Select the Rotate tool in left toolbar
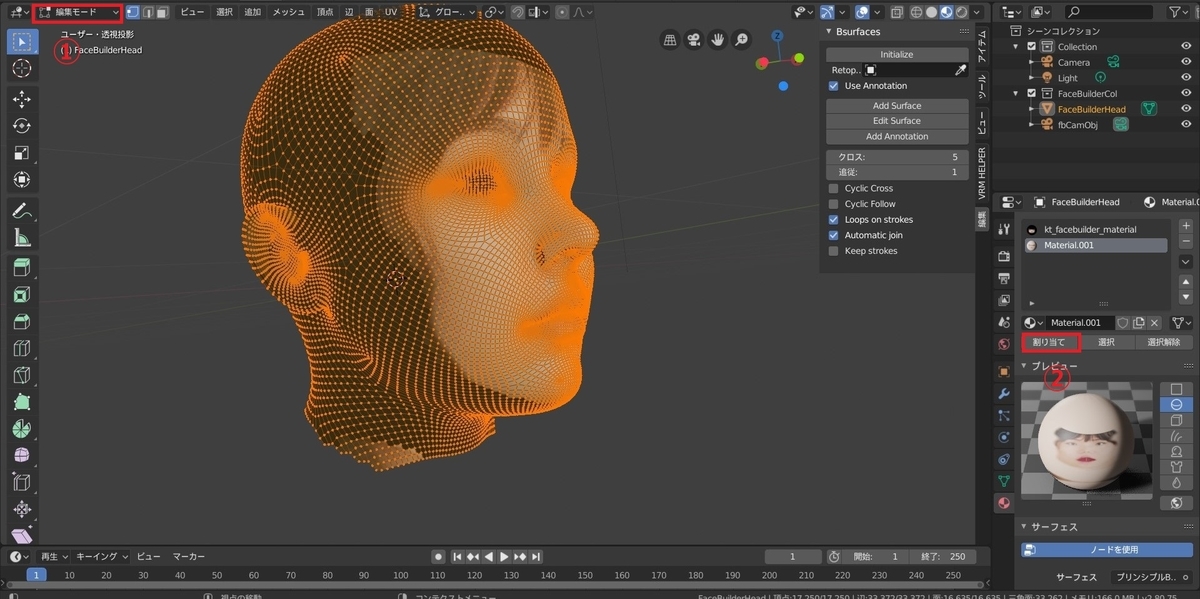Screen dimensions: 1200x599 [x=21, y=126]
